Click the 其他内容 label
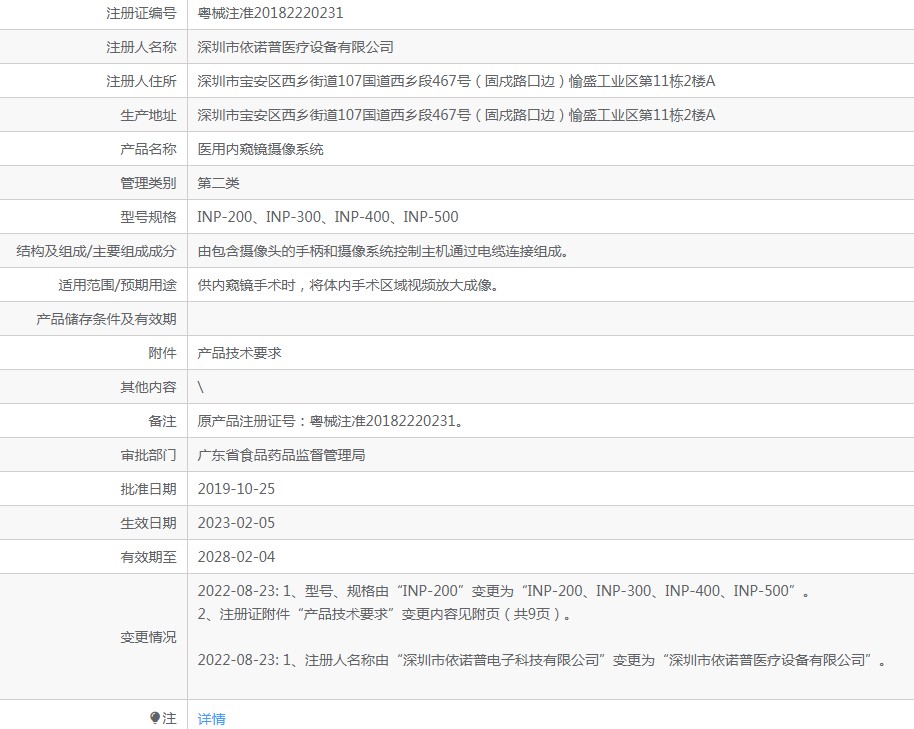This screenshot has width=914, height=729. point(148,387)
